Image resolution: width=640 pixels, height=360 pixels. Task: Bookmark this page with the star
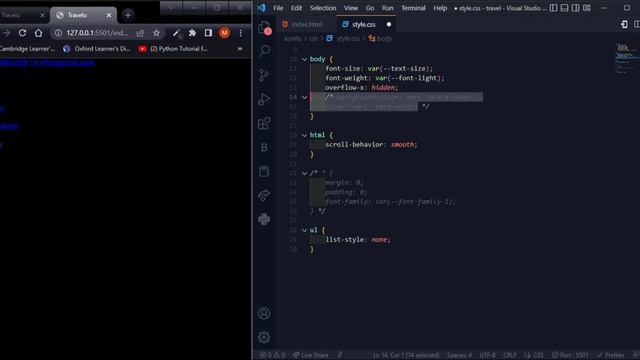pos(156,33)
